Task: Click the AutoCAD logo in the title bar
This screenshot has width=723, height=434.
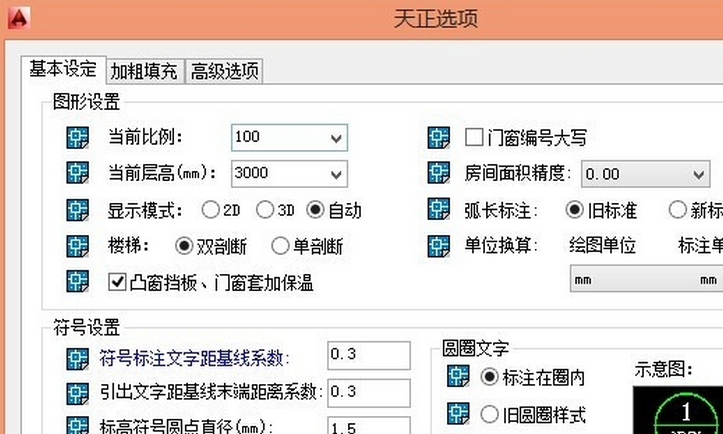Action: pyautogui.click(x=18, y=18)
